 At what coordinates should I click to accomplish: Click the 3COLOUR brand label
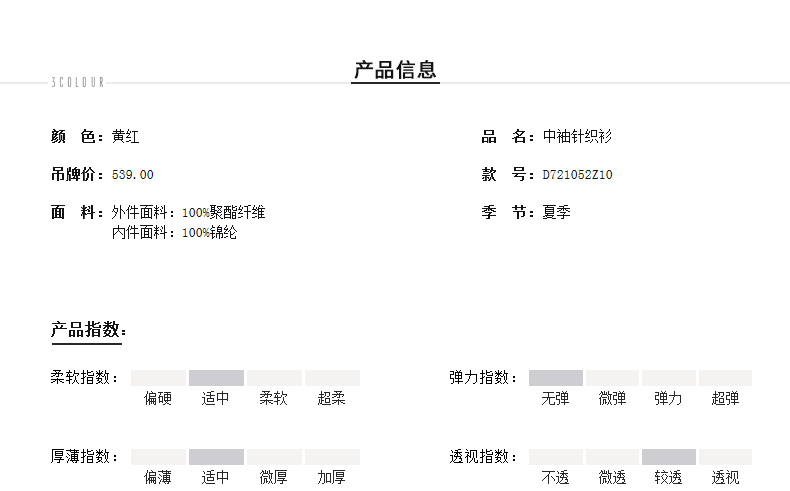click(78, 82)
